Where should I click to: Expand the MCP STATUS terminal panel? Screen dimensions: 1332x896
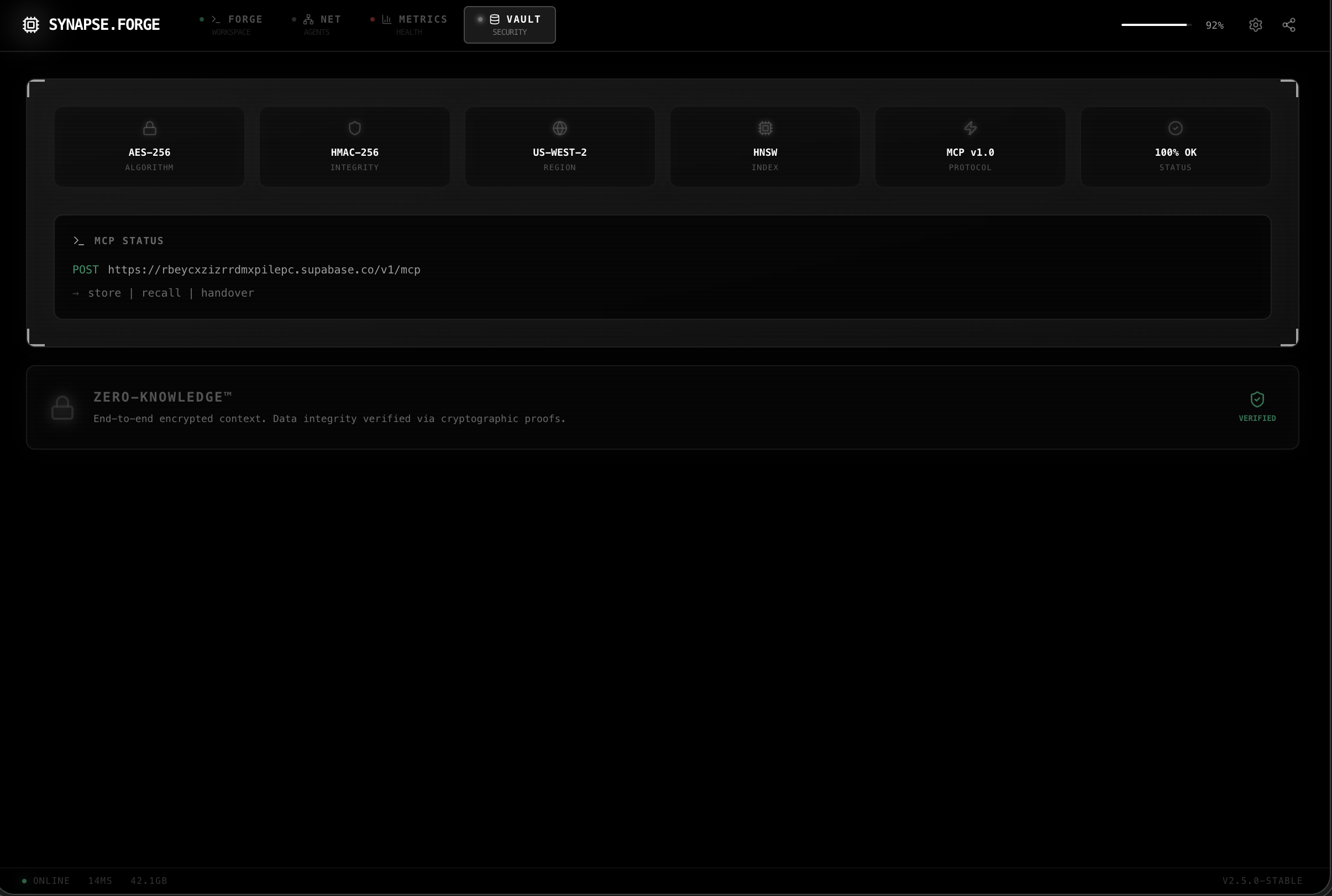[662, 266]
